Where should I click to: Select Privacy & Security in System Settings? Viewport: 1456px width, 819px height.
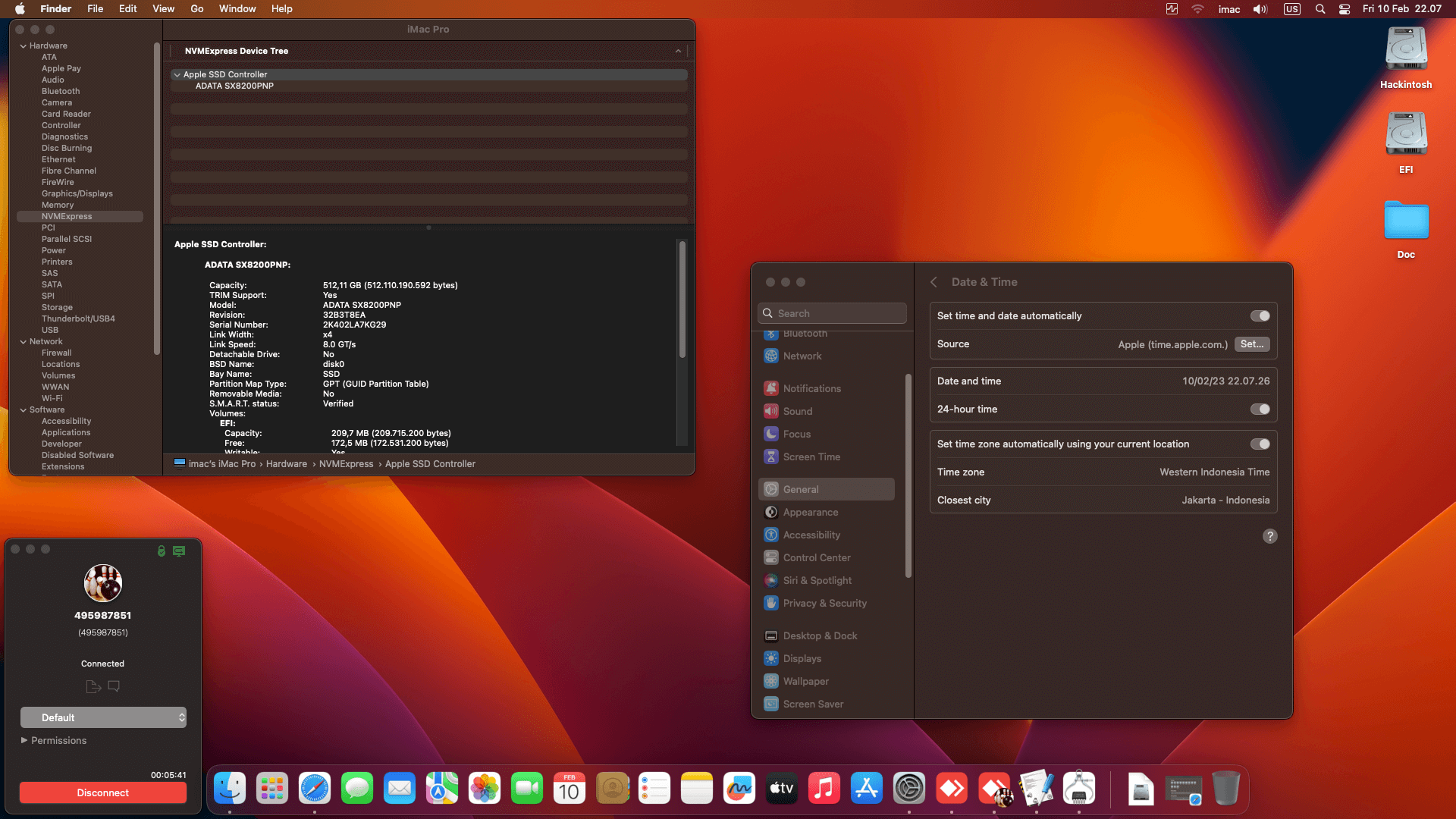(825, 603)
